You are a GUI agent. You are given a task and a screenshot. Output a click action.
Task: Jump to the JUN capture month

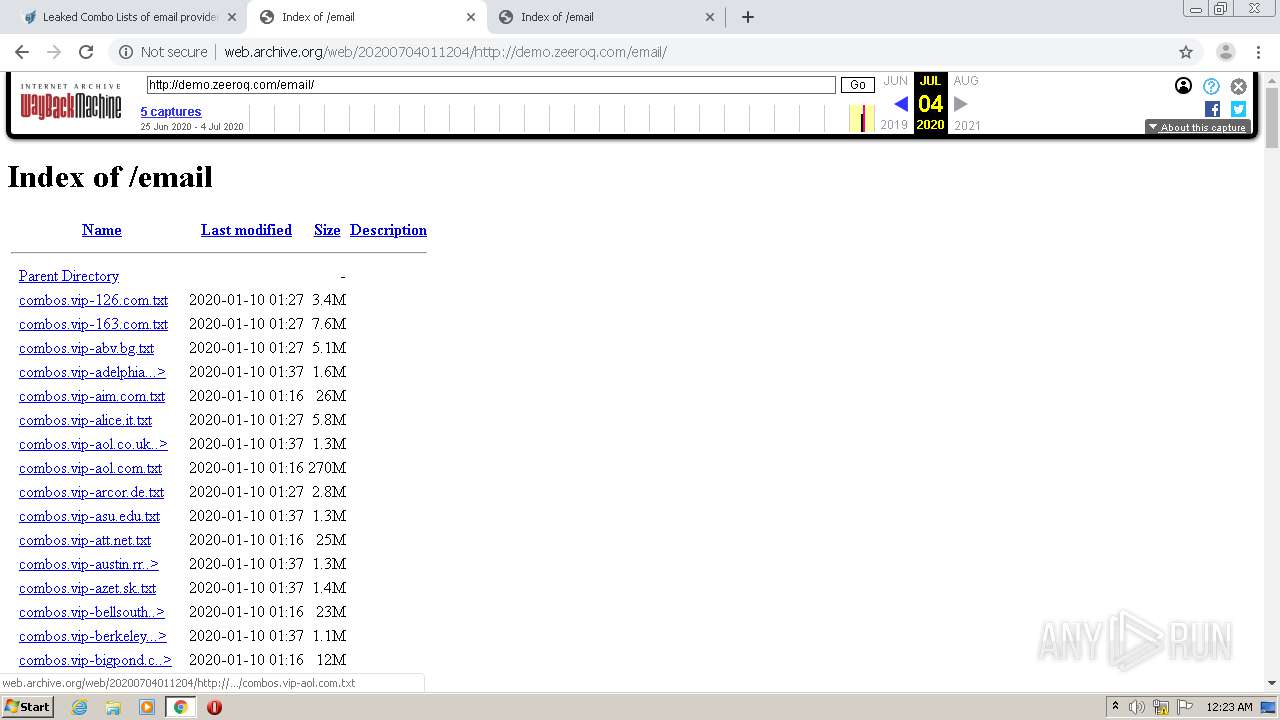(895, 81)
